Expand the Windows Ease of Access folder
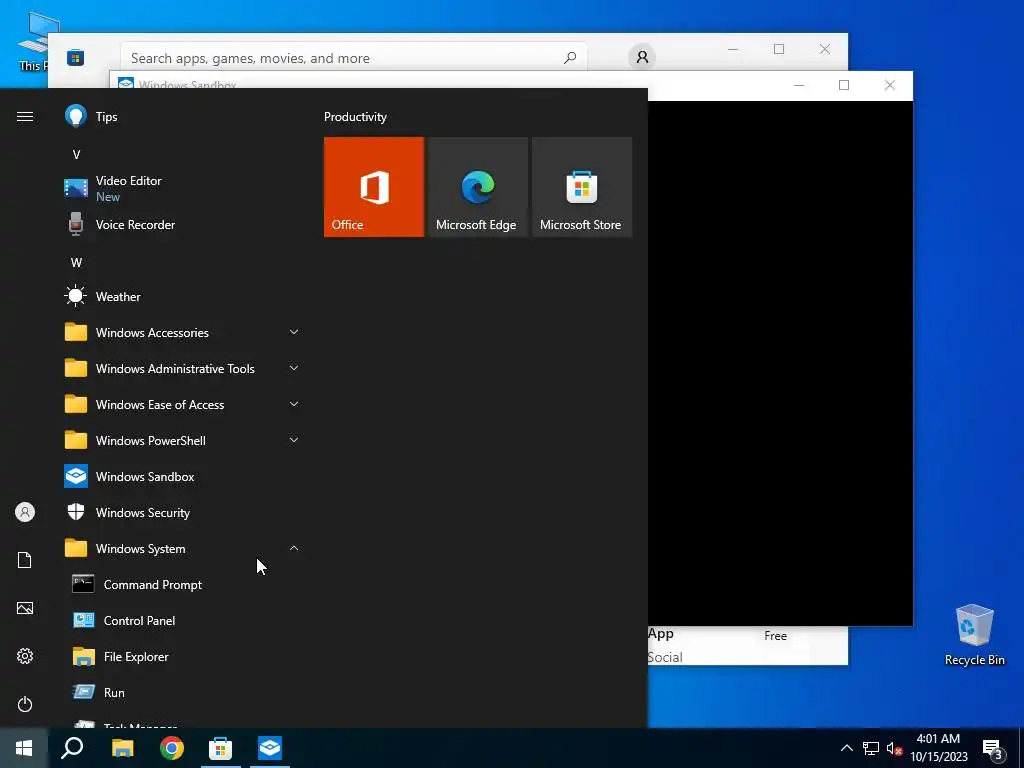 (x=182, y=405)
